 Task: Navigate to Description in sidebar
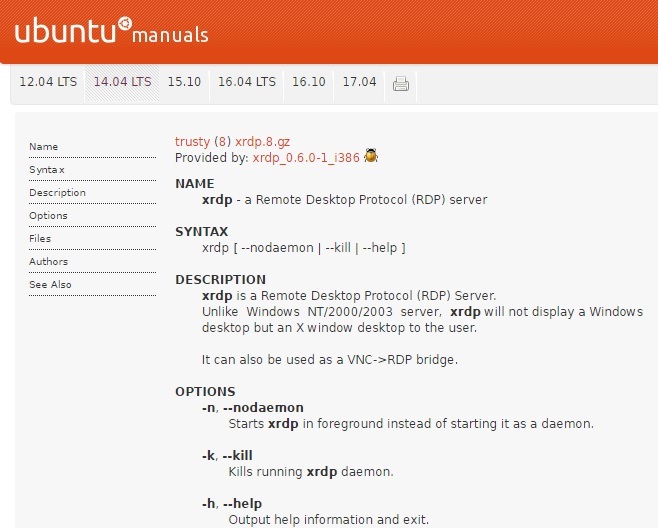coord(57,193)
